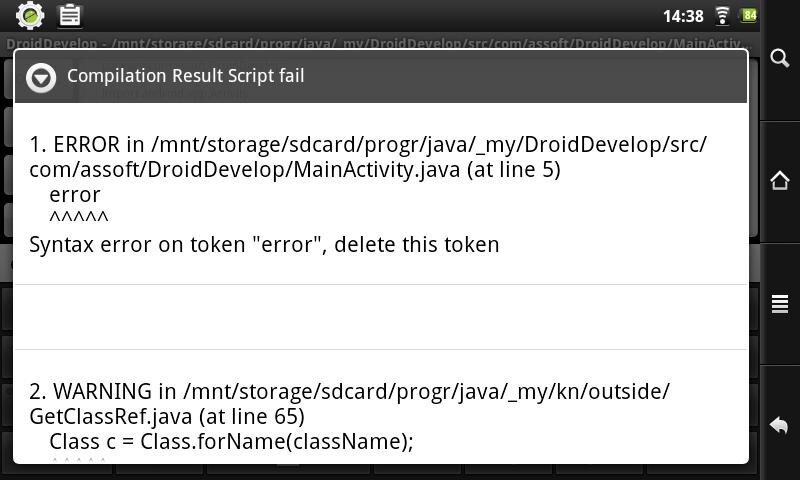Tap the "Compilation Result Script fail" title
This screenshot has height=480, width=800.
tap(185, 76)
